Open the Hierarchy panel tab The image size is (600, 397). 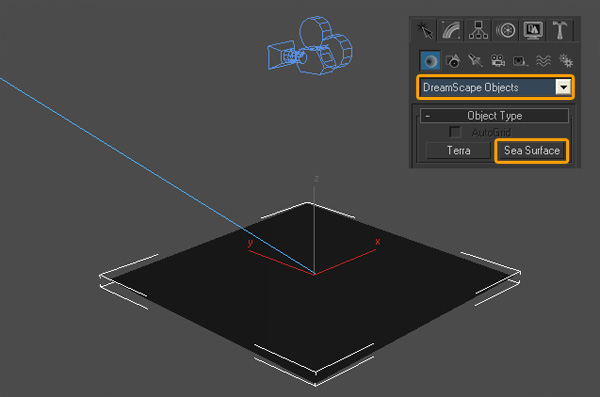(x=478, y=30)
